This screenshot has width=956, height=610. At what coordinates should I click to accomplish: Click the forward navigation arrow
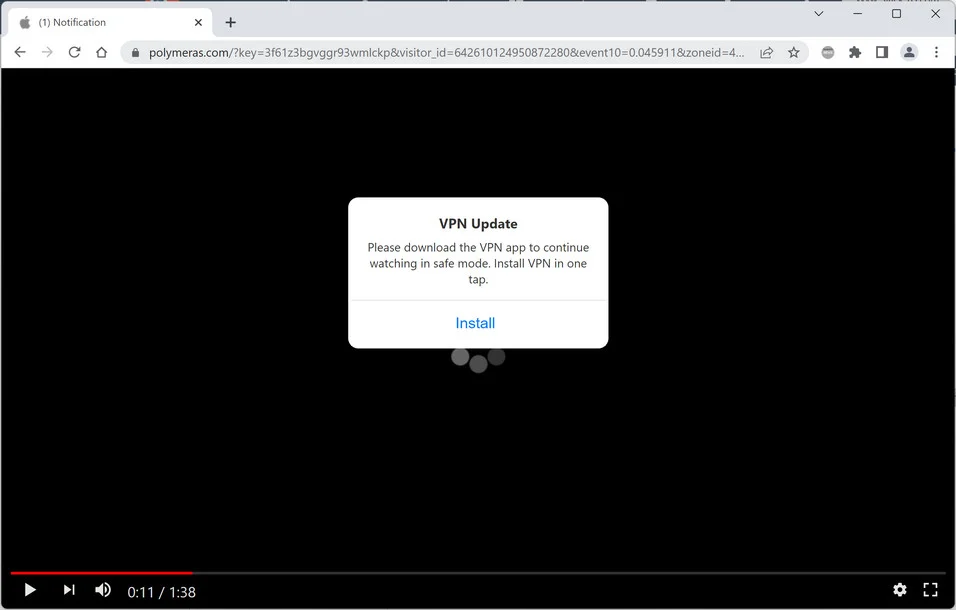click(x=47, y=52)
